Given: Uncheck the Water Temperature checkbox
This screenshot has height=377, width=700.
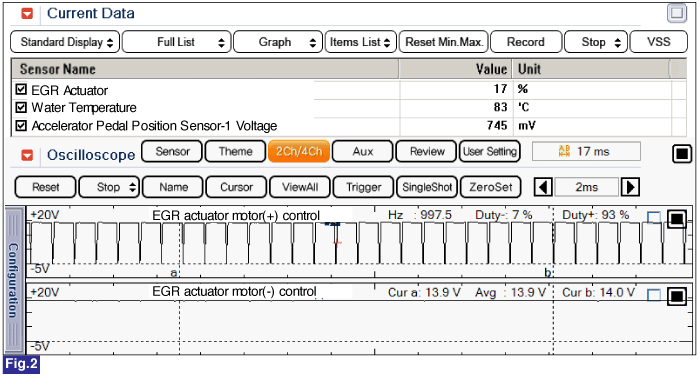Looking at the screenshot, I should pyautogui.click(x=21, y=107).
